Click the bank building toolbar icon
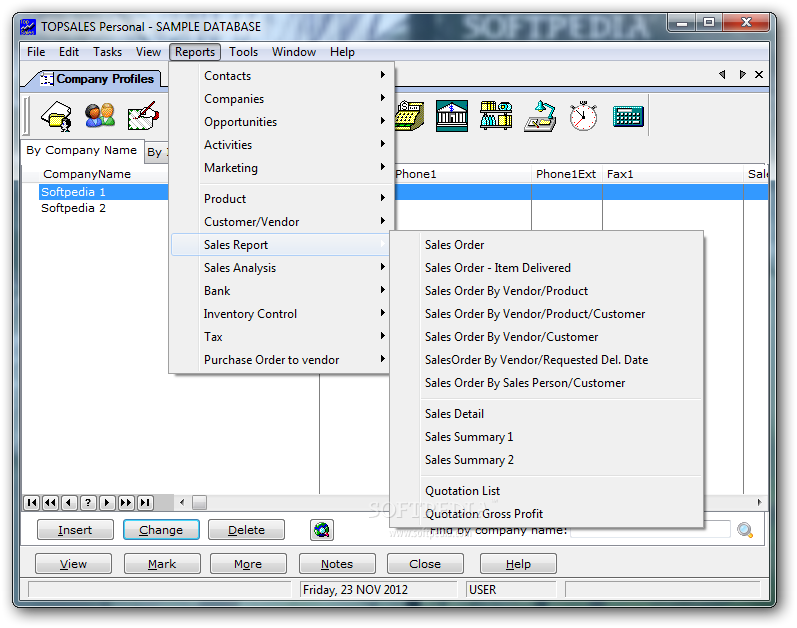This screenshot has height=628, width=797. pos(452,116)
